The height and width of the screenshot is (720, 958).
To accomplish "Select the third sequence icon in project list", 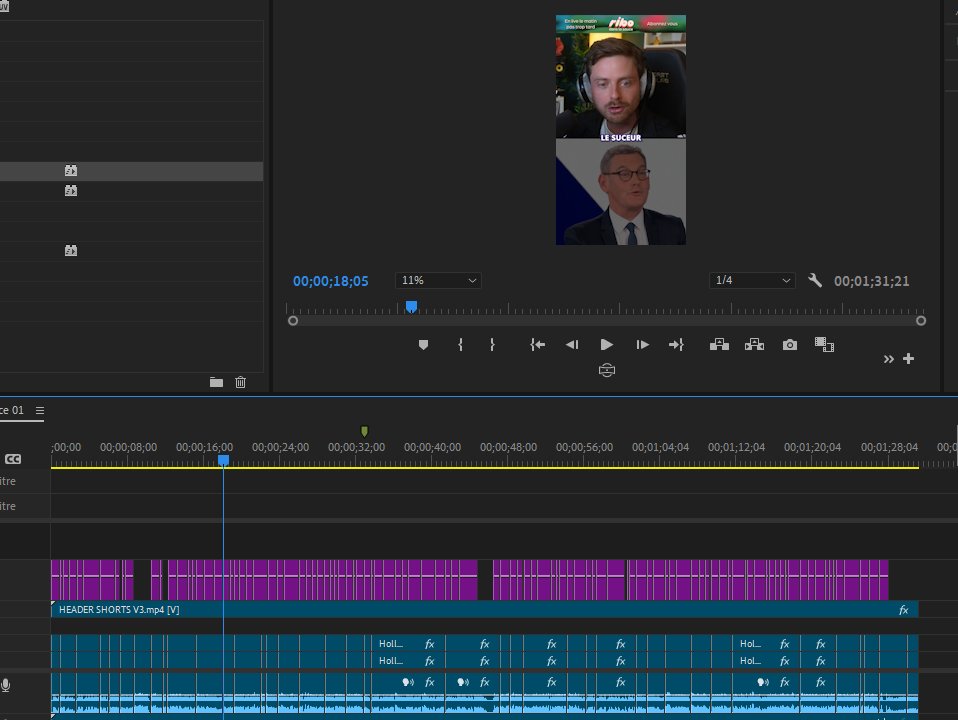I will point(71,251).
